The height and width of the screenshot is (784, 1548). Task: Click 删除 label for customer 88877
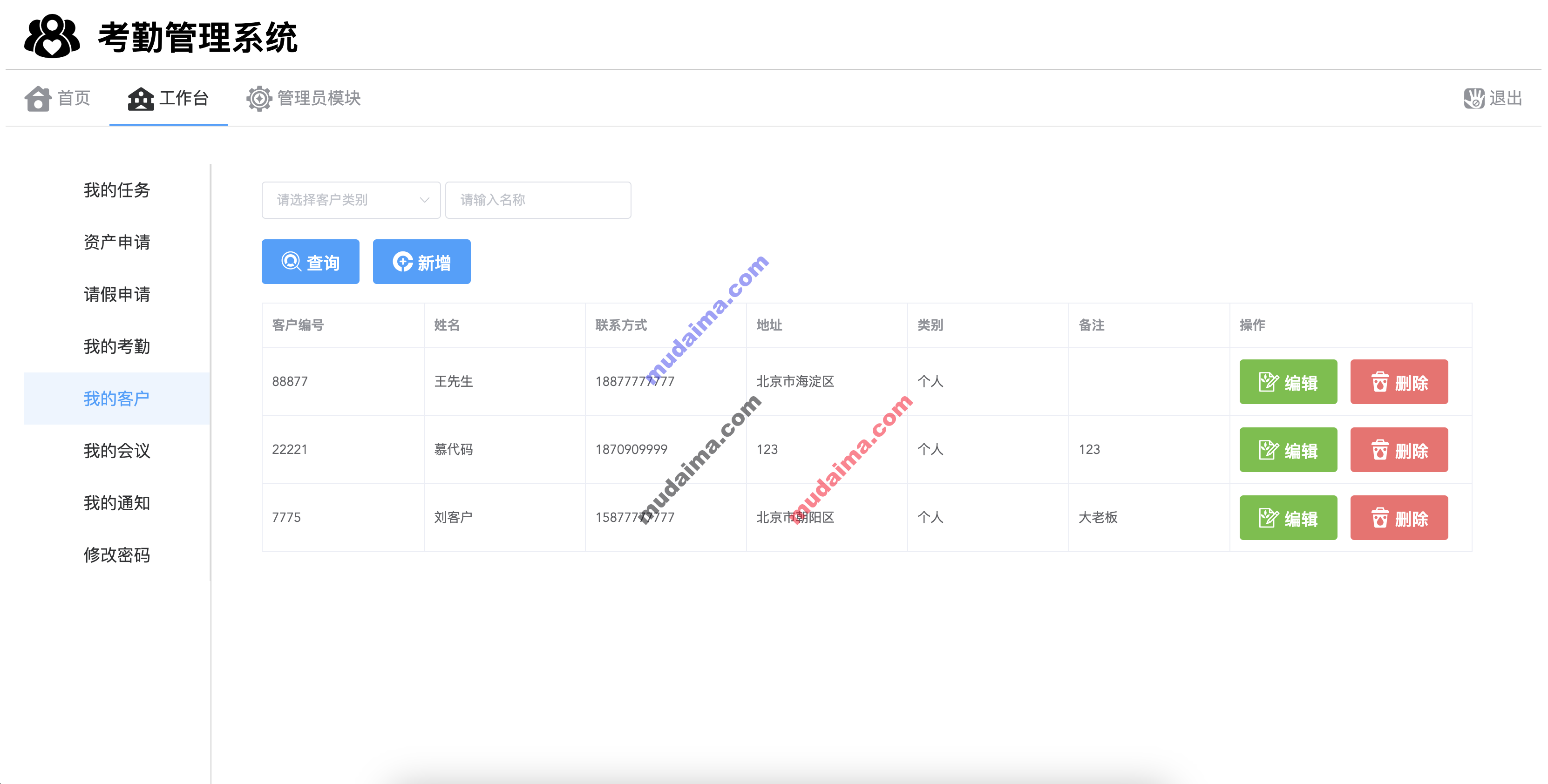pos(1412,383)
